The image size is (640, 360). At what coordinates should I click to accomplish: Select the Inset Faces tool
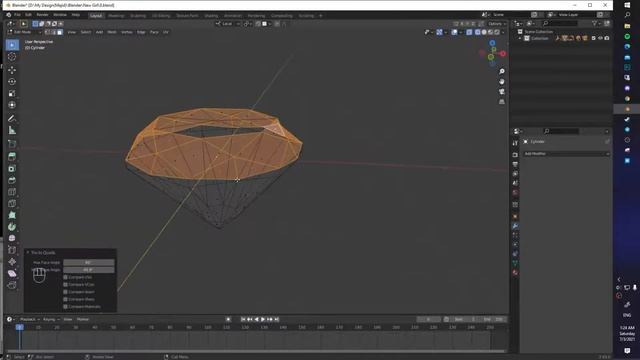pyautogui.click(x=12, y=169)
